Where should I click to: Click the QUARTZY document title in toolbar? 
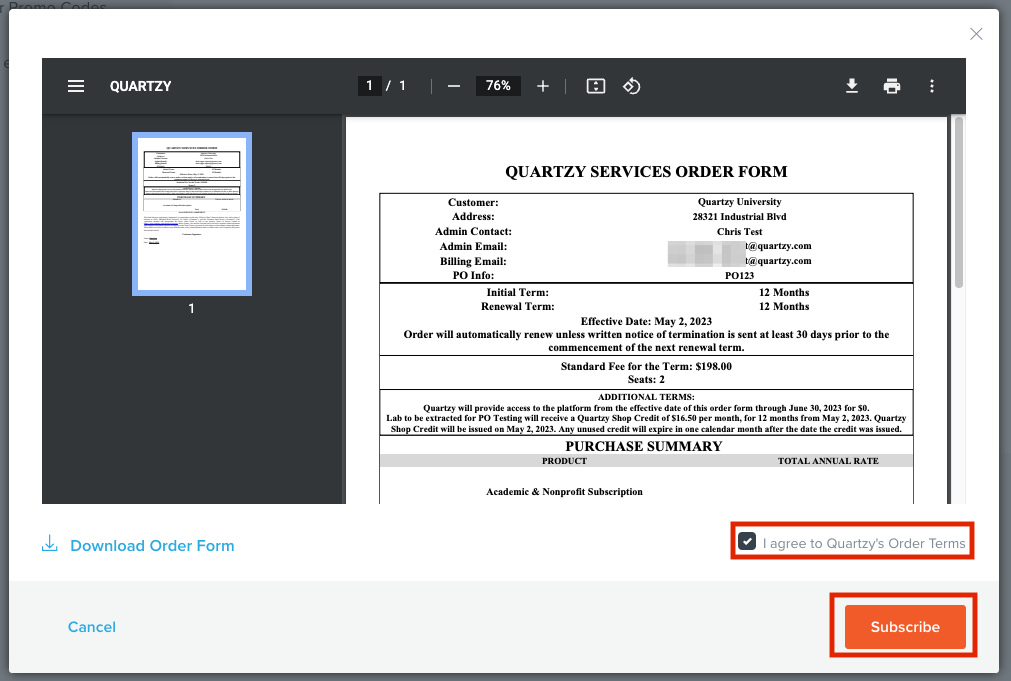pyautogui.click(x=141, y=86)
